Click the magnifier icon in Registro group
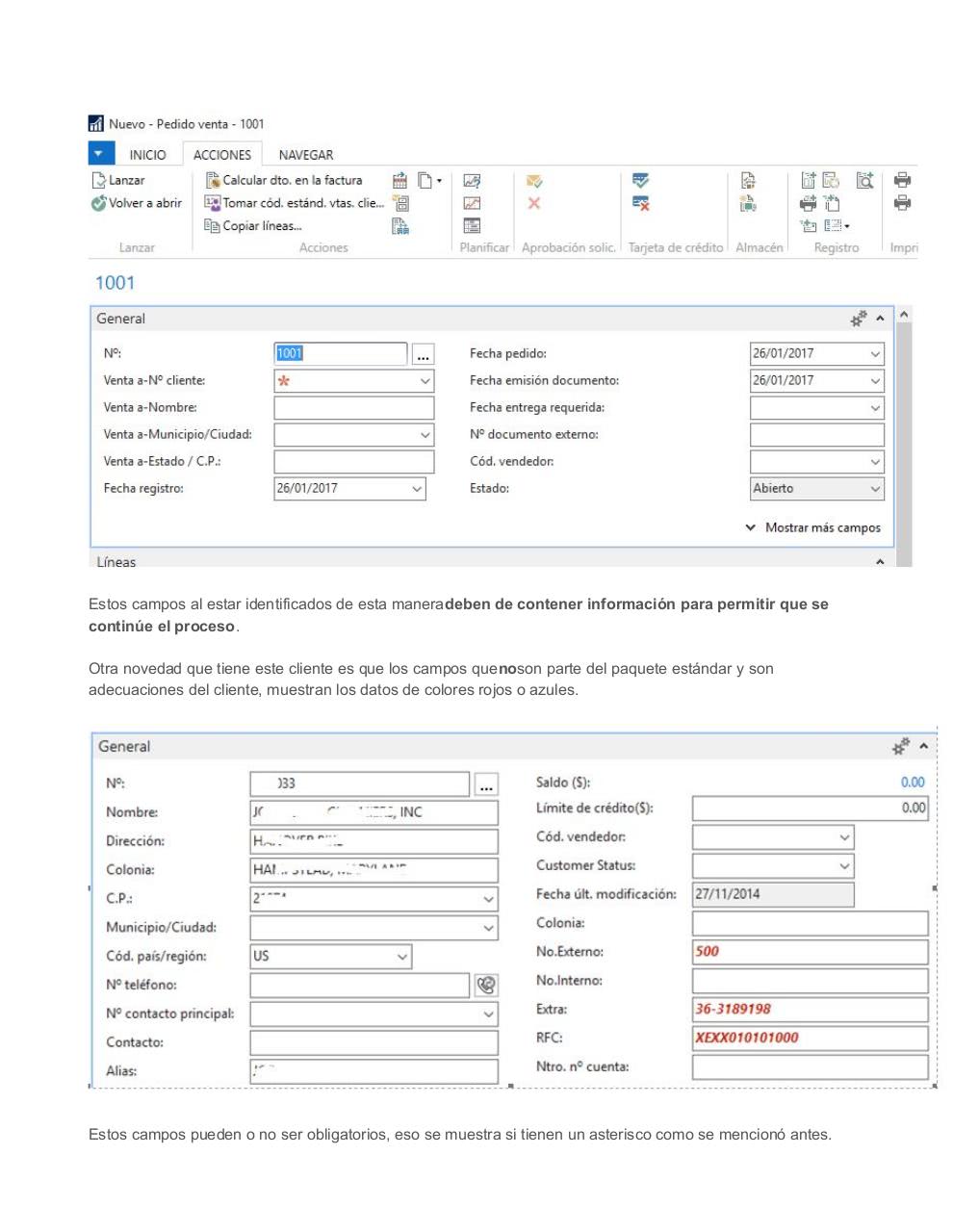 tap(864, 180)
